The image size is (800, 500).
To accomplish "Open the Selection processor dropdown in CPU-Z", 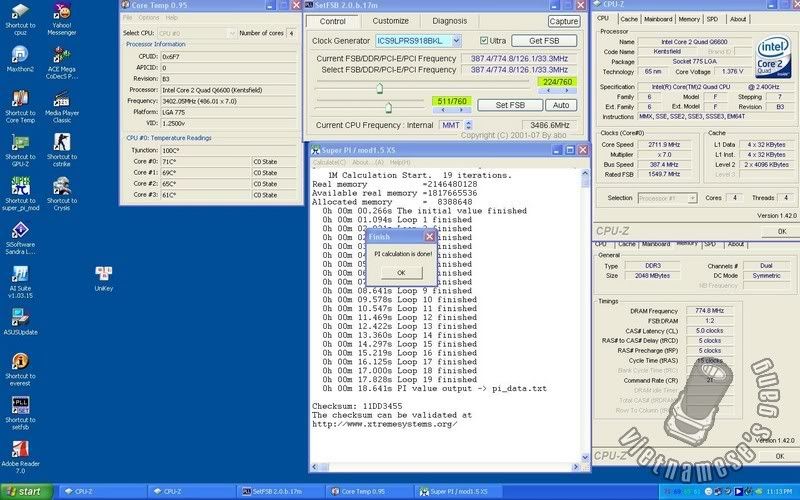I will click(x=692, y=198).
